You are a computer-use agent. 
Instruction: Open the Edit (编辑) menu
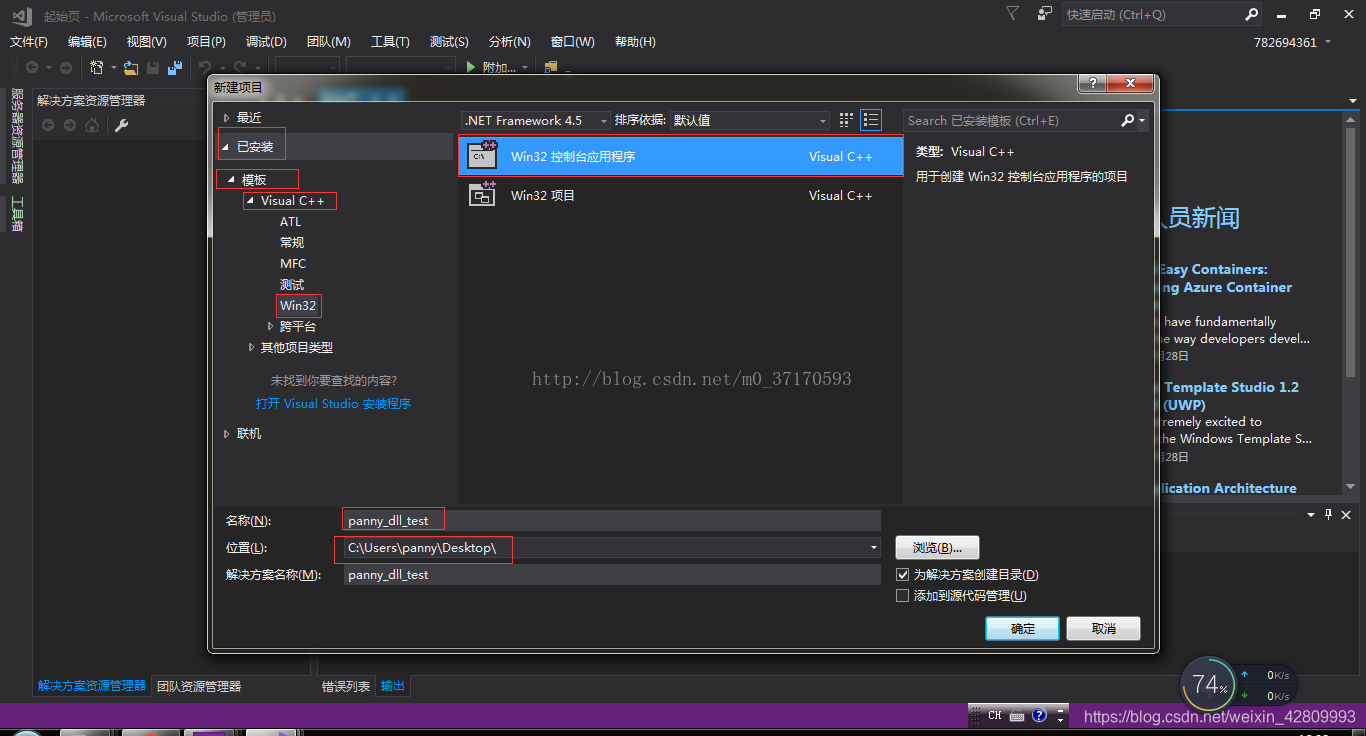[87, 42]
